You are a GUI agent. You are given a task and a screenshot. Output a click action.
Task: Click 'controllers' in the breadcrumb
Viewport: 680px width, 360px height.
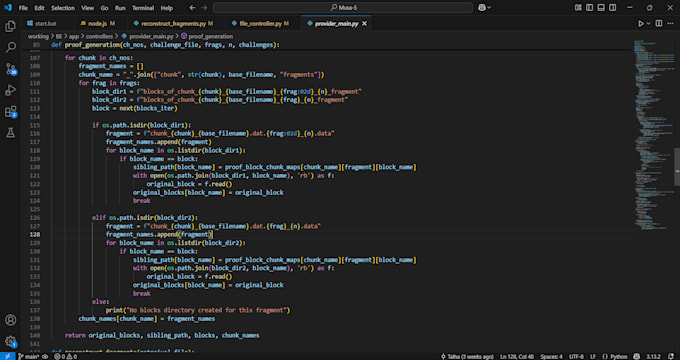point(99,36)
